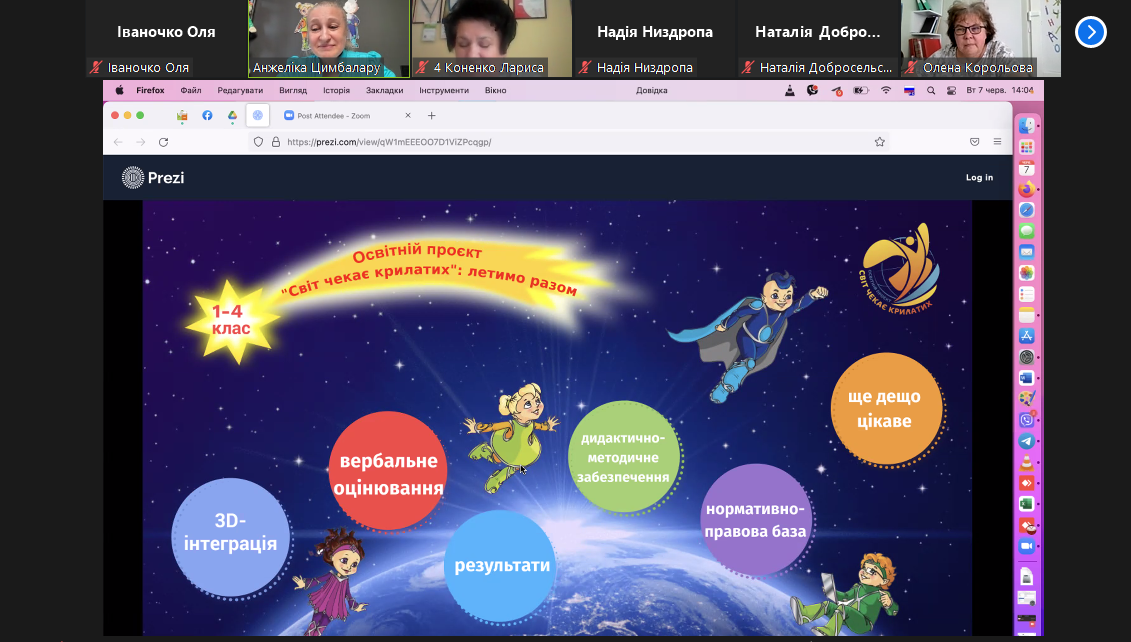
Task: Open the Редагувати menu
Action: (240, 90)
